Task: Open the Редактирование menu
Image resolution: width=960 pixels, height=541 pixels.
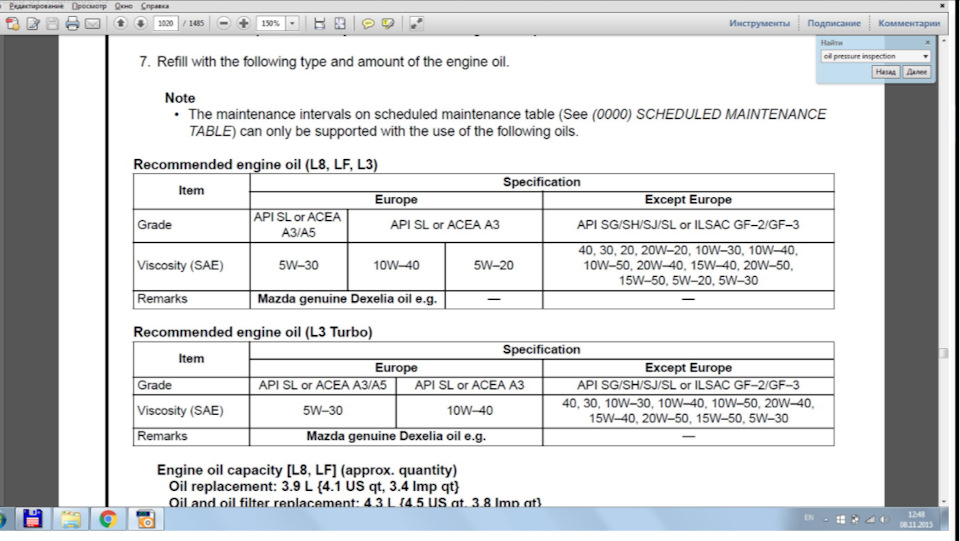Action: coord(36,6)
